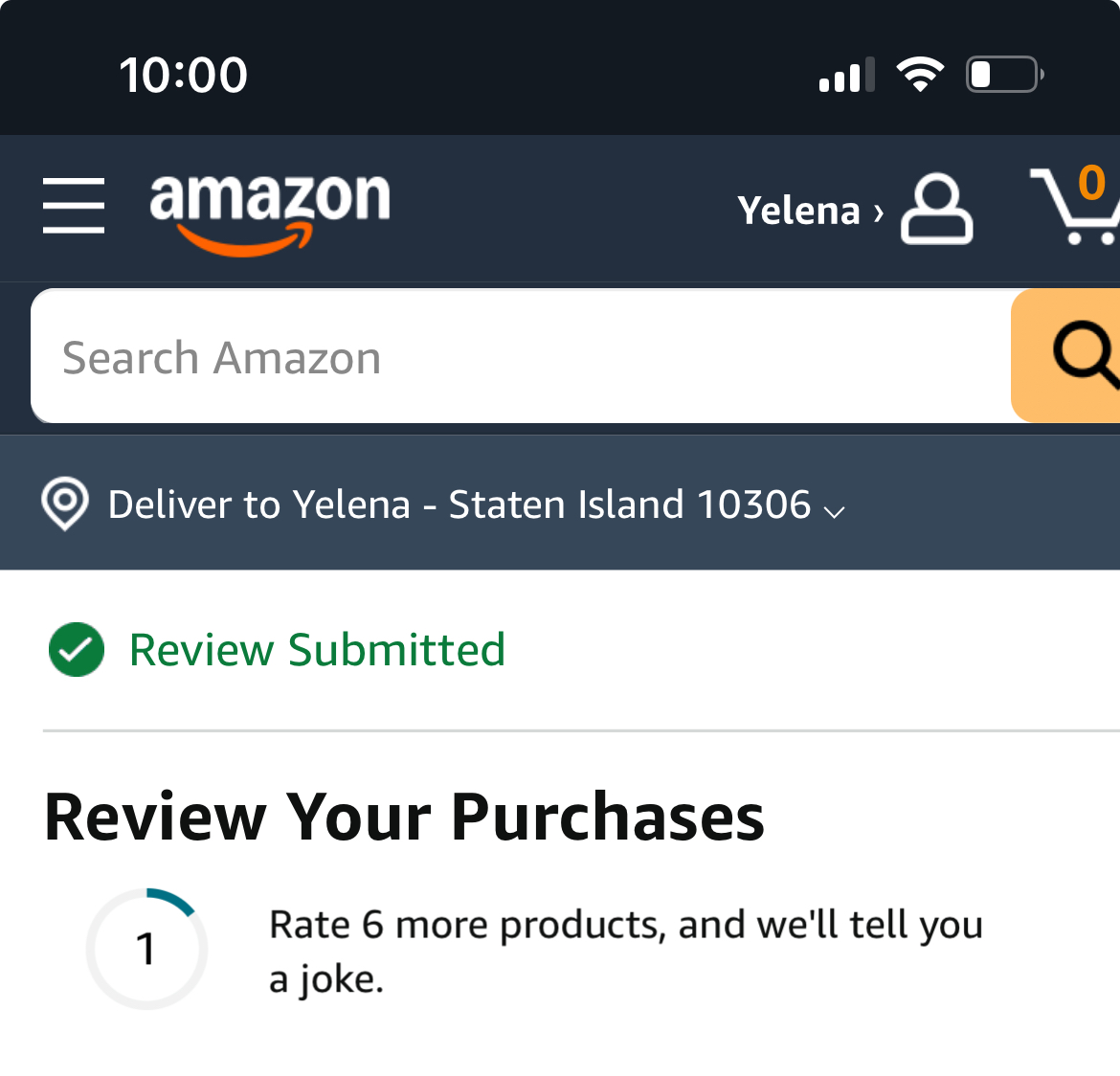The image size is (1120, 1076).
Task: Open the shopping cart
Action: 1075,204
